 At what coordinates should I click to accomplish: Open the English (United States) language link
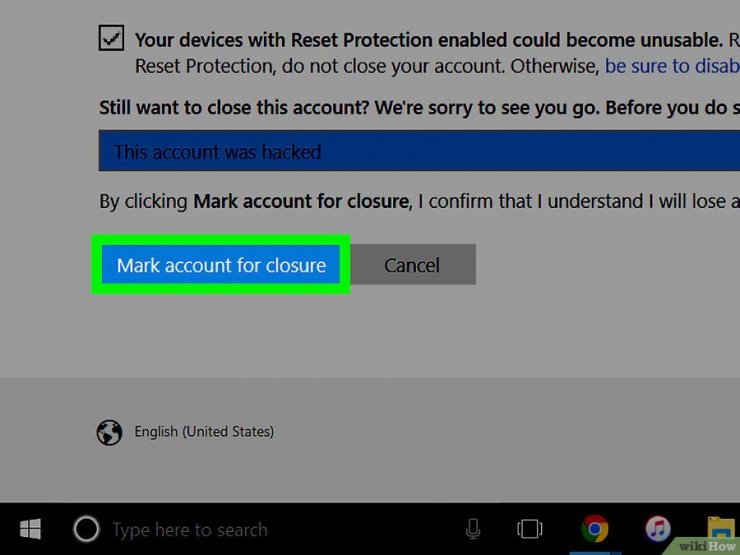204,431
